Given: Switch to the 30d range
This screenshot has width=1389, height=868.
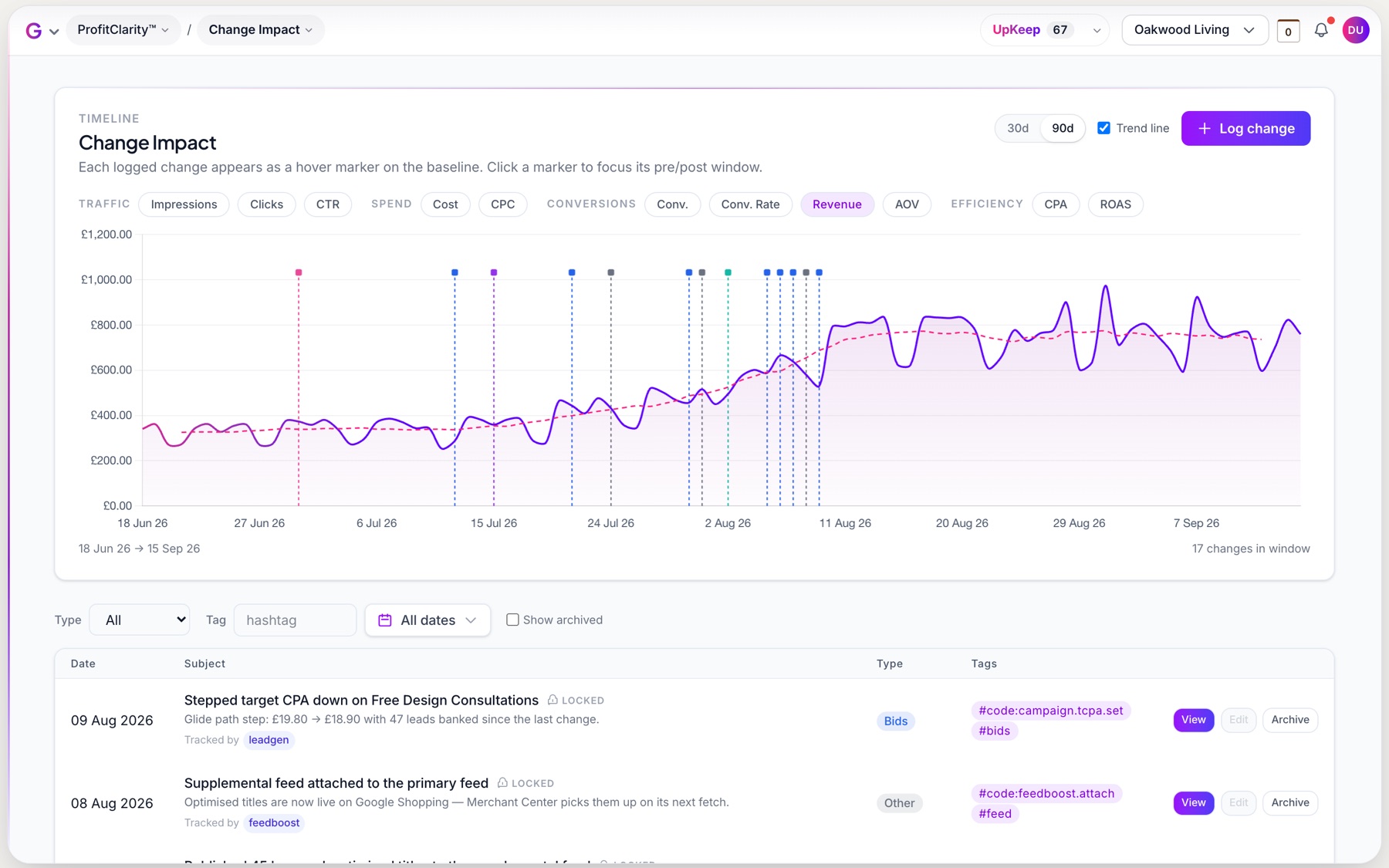Looking at the screenshot, I should [1018, 128].
